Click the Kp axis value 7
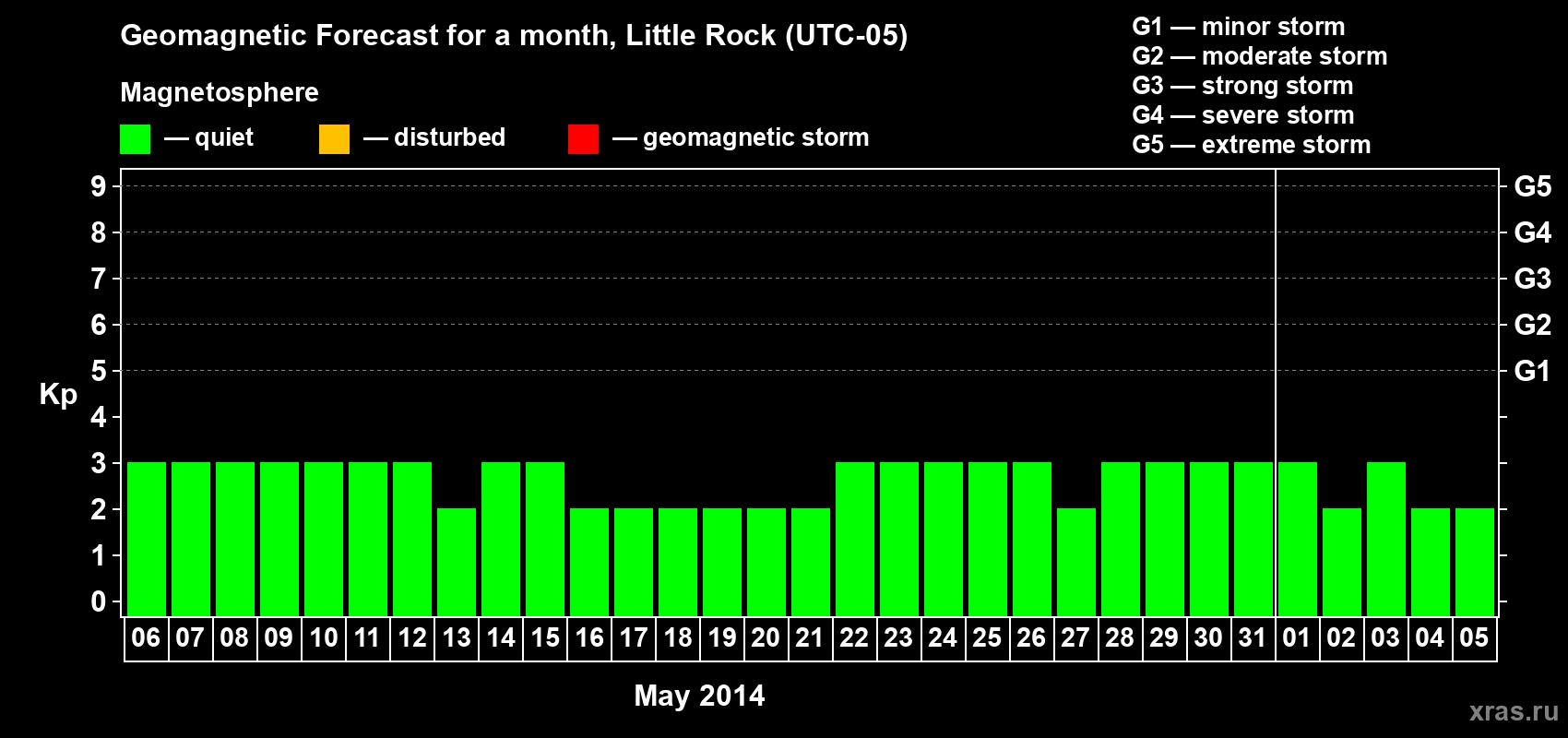1568x738 pixels. coord(99,279)
